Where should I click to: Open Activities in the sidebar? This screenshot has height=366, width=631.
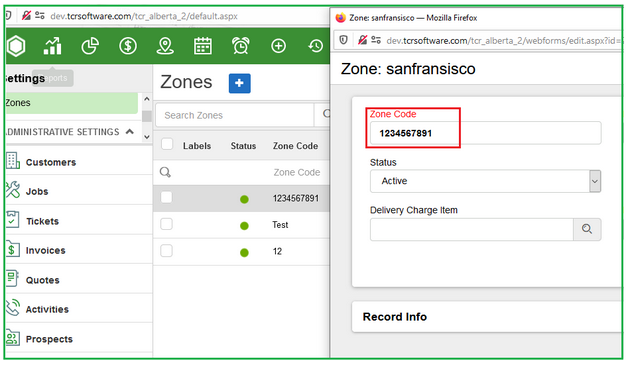click(47, 310)
